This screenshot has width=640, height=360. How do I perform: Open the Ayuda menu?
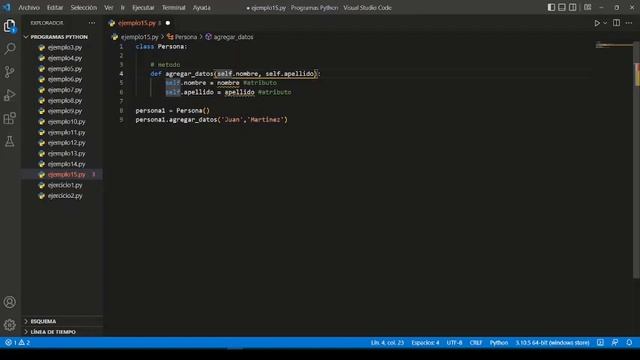(x=202, y=7)
